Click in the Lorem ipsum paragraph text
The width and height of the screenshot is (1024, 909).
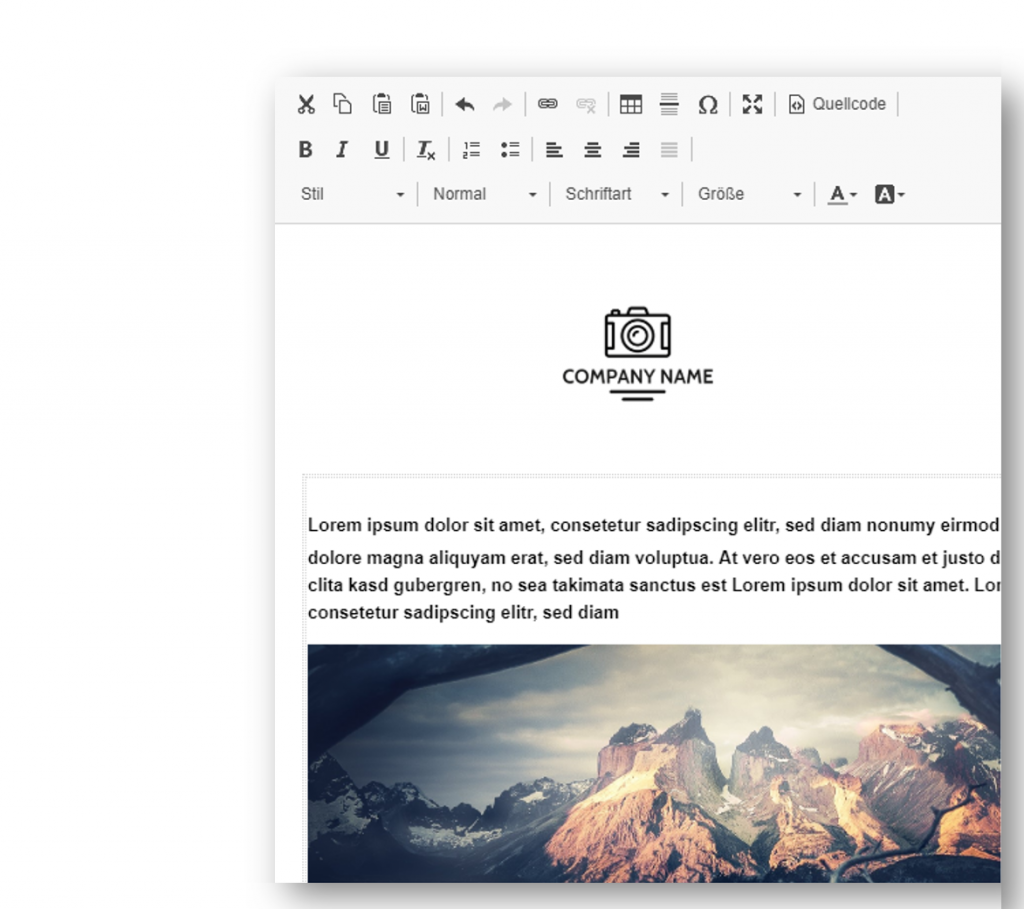[654, 568]
